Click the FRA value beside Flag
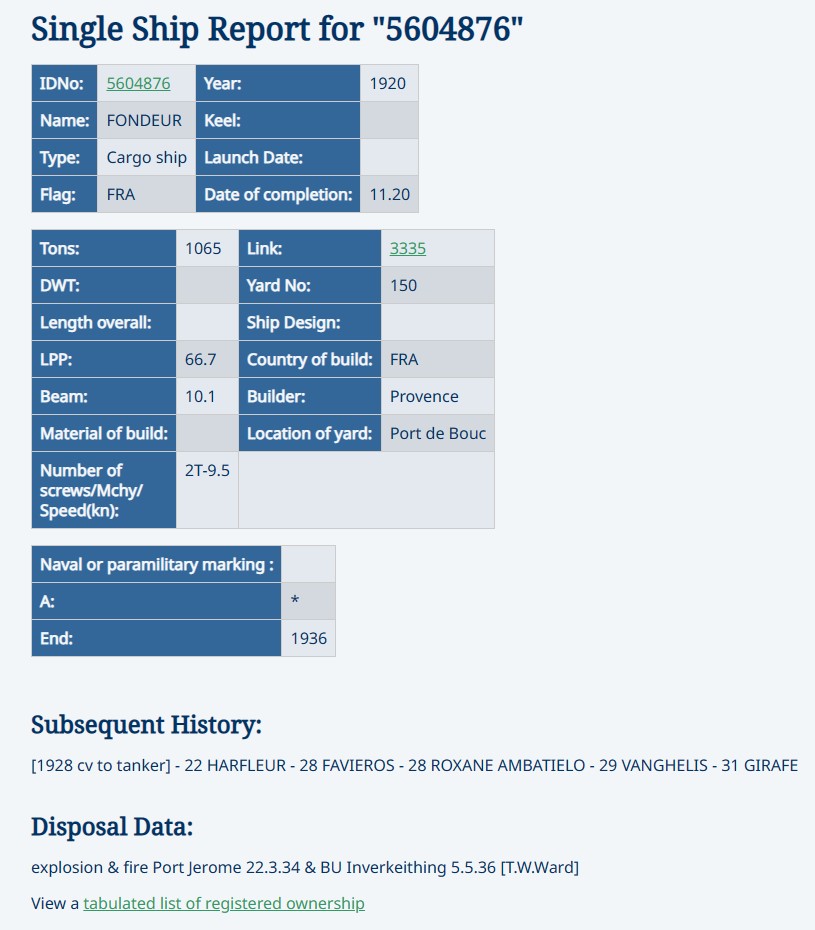The width and height of the screenshot is (815, 930). (121, 195)
